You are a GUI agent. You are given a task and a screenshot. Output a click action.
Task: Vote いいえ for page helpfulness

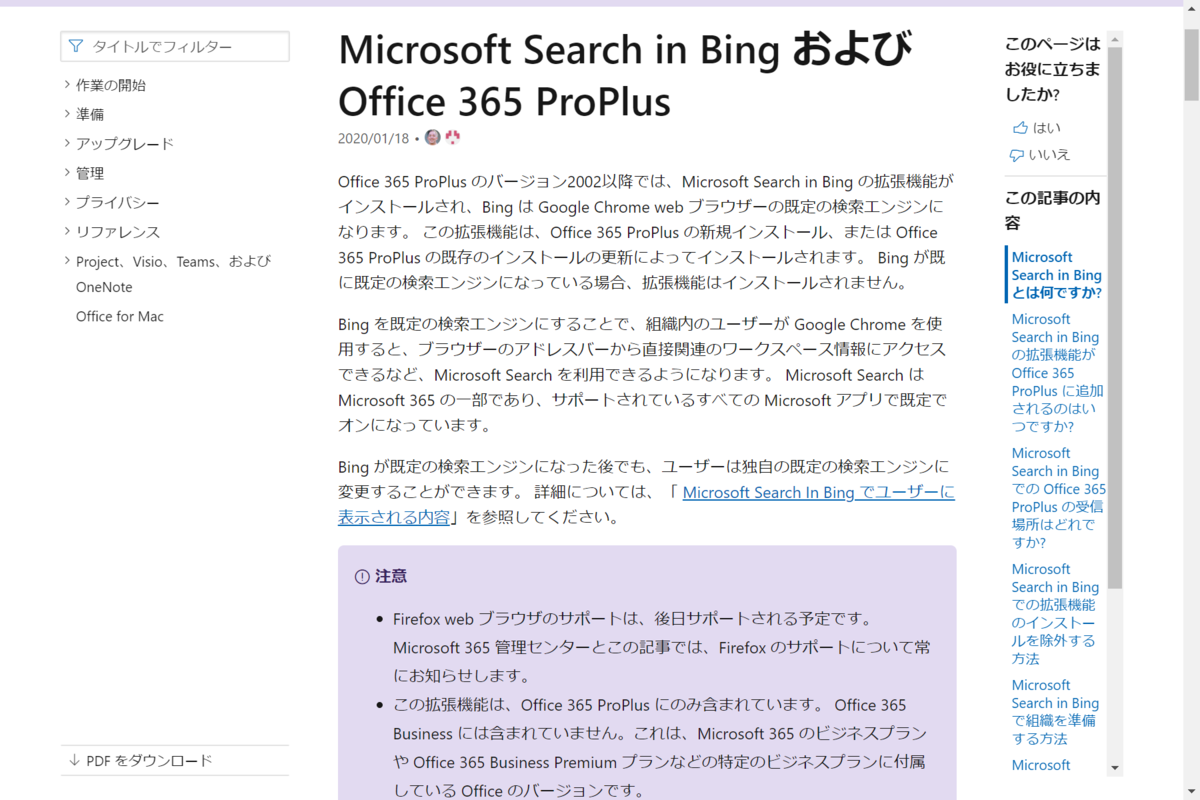(x=1040, y=155)
